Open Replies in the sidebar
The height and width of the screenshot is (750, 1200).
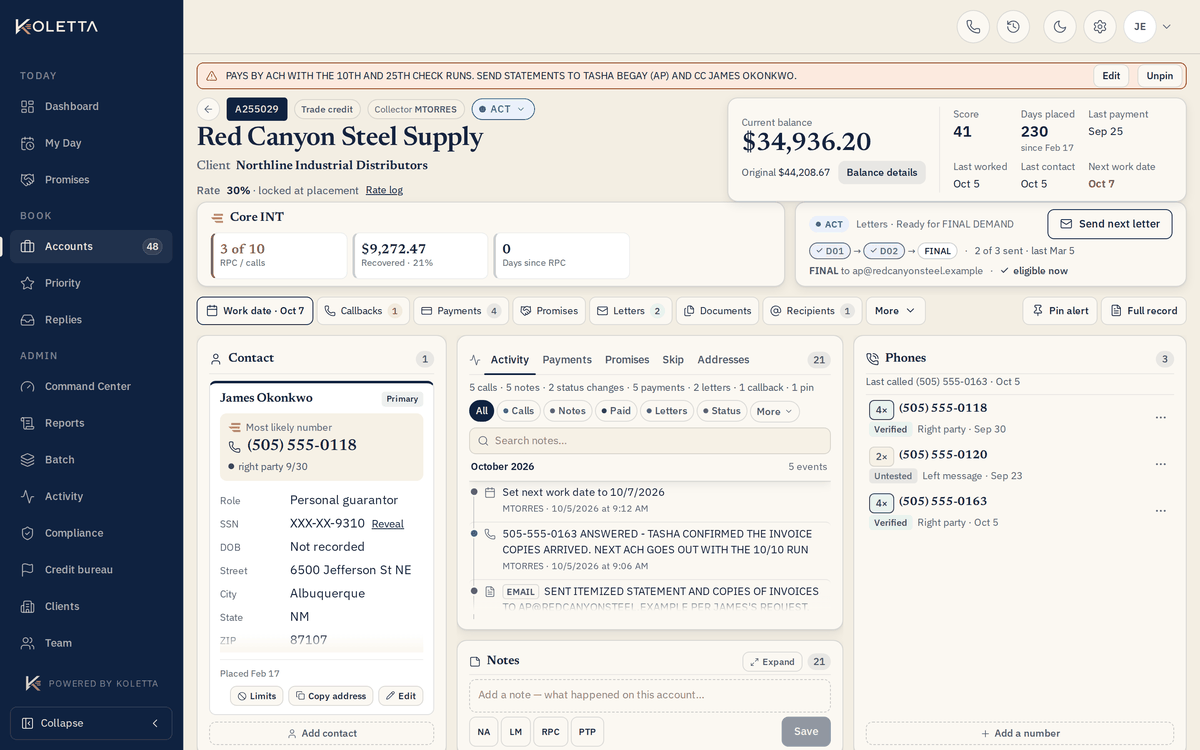coord(91,320)
